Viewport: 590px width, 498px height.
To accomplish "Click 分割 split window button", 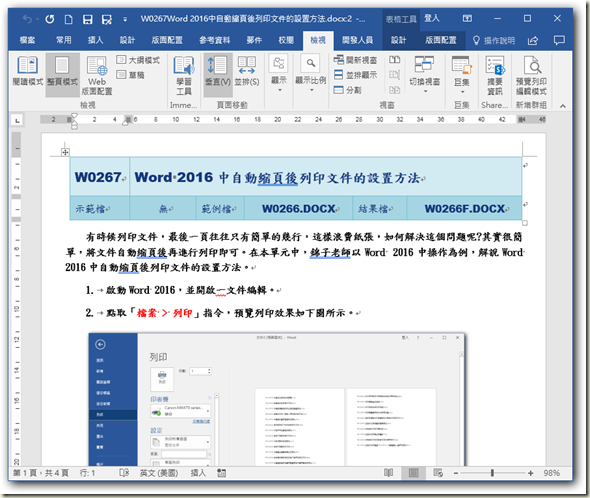I will click(x=348, y=90).
